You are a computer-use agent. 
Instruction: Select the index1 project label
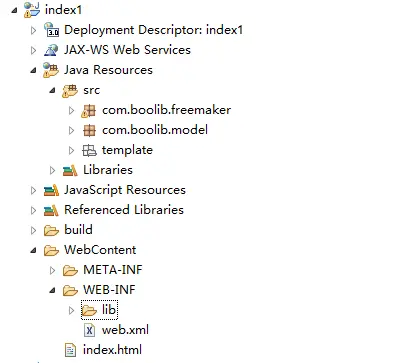63,10
